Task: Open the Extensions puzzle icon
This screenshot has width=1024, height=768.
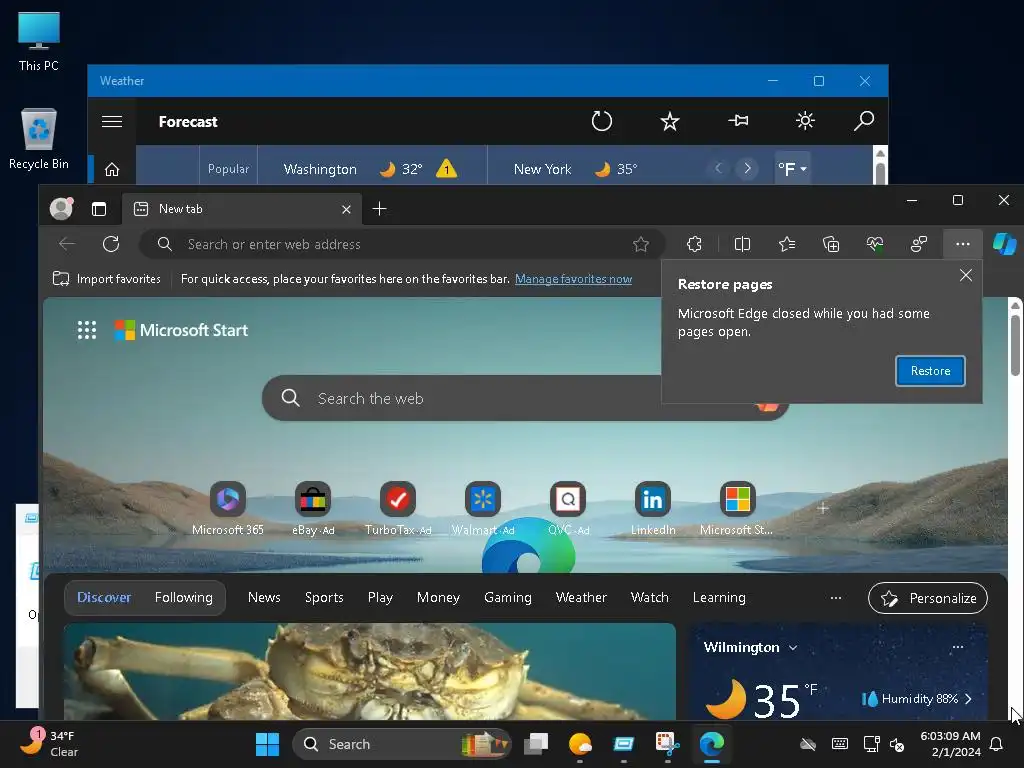Action: click(694, 244)
